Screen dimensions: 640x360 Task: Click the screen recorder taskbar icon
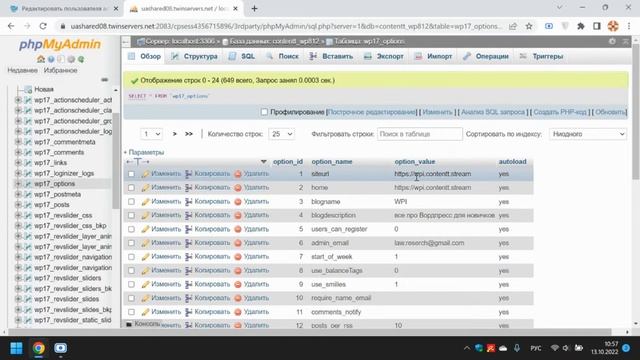[60, 348]
